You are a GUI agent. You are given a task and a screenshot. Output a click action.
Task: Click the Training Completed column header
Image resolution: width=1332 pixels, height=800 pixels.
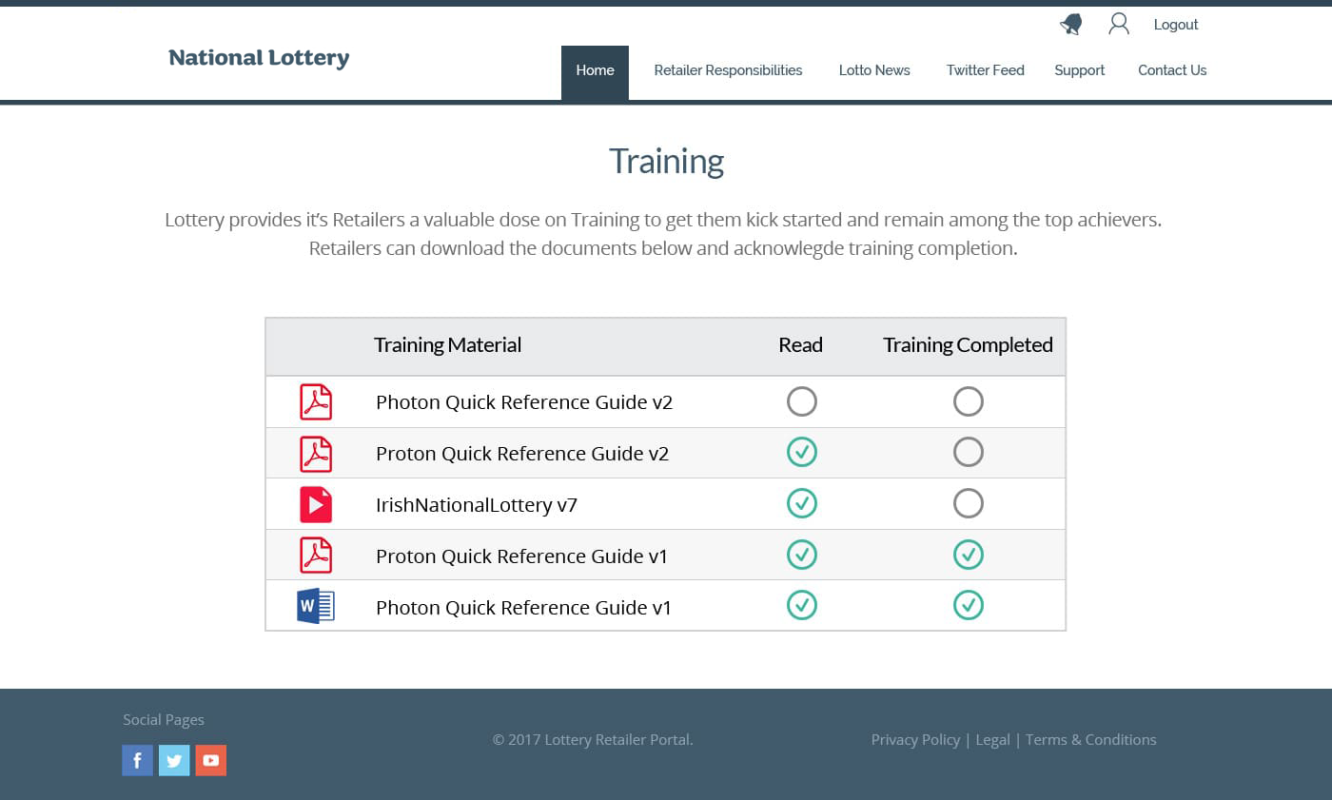coord(968,346)
